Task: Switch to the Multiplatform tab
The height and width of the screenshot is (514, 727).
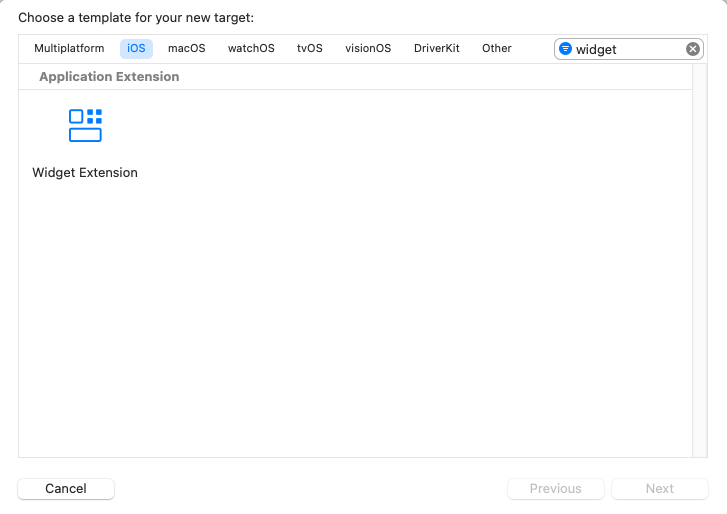Action: coord(69,48)
